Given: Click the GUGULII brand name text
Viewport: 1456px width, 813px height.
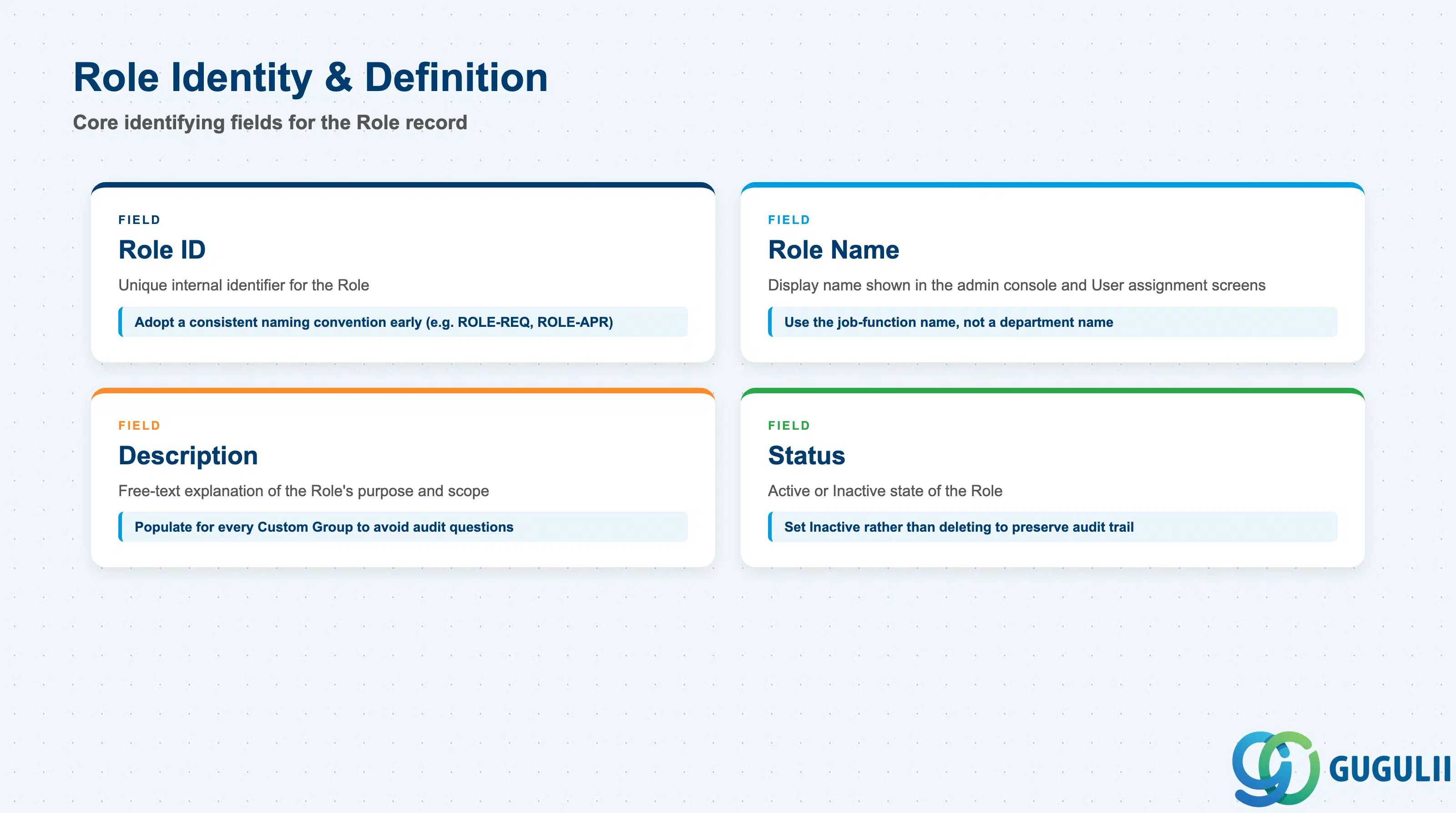Looking at the screenshot, I should [1390, 769].
